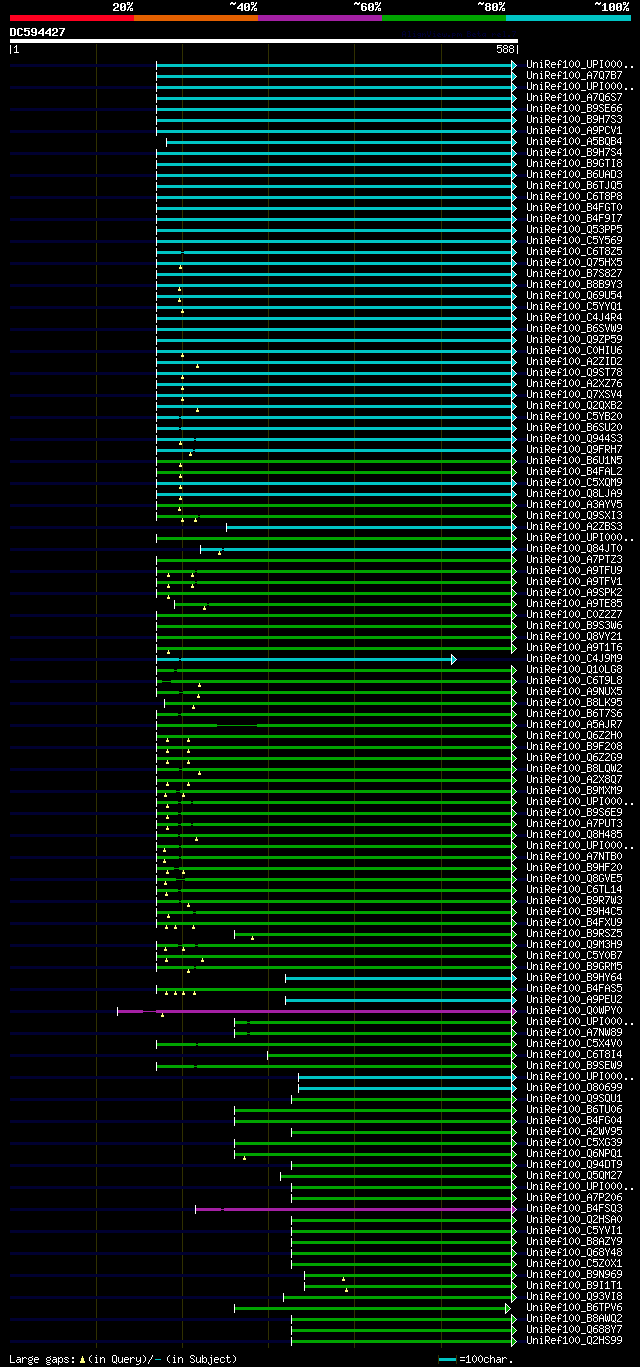Select the UniRef100_B4FAL2 label
Image resolution: width=640 pixels, height=1367 pixels.
574,471
